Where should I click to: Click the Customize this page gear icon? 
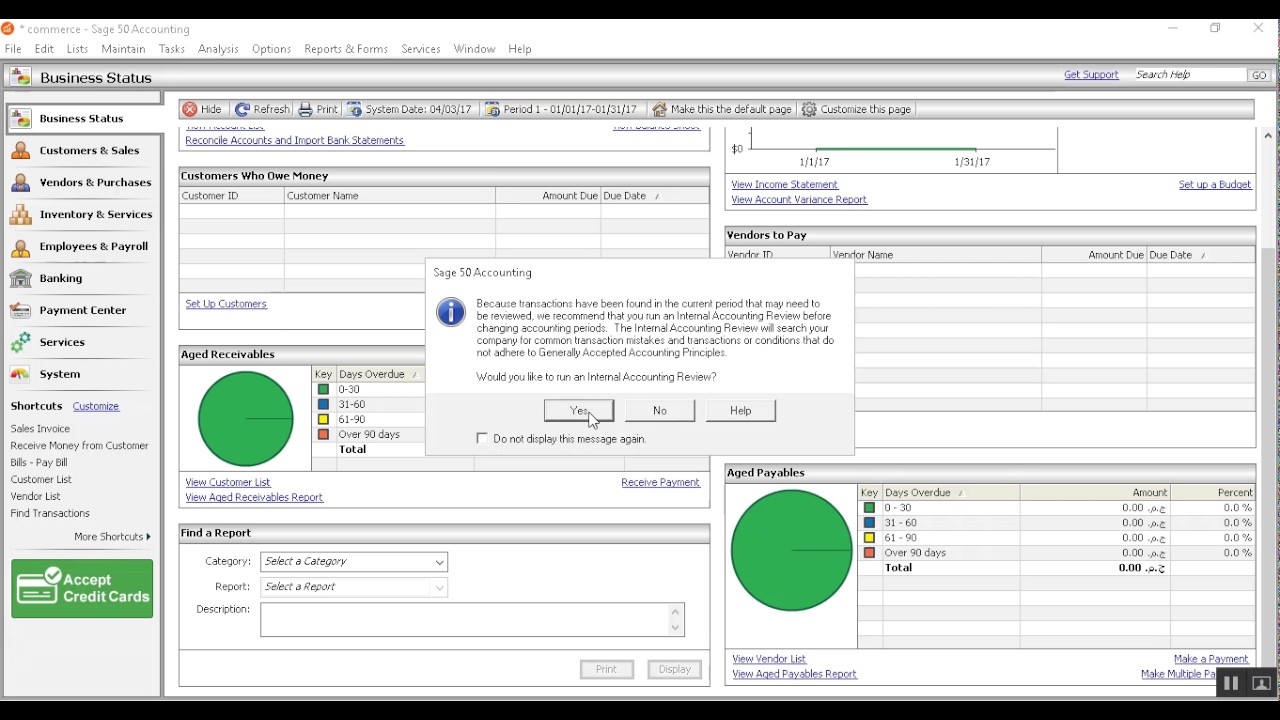pos(810,109)
